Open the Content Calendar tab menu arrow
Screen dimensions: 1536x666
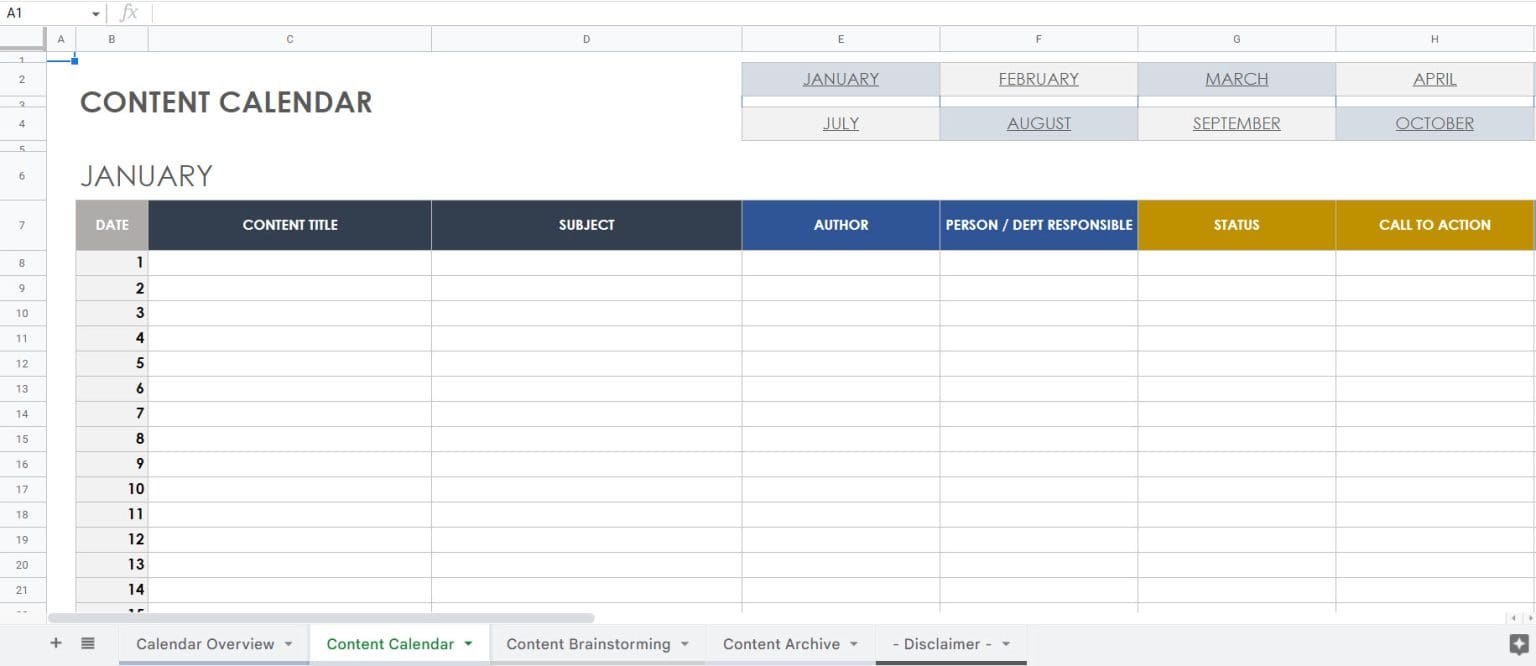pyautogui.click(x=469, y=644)
